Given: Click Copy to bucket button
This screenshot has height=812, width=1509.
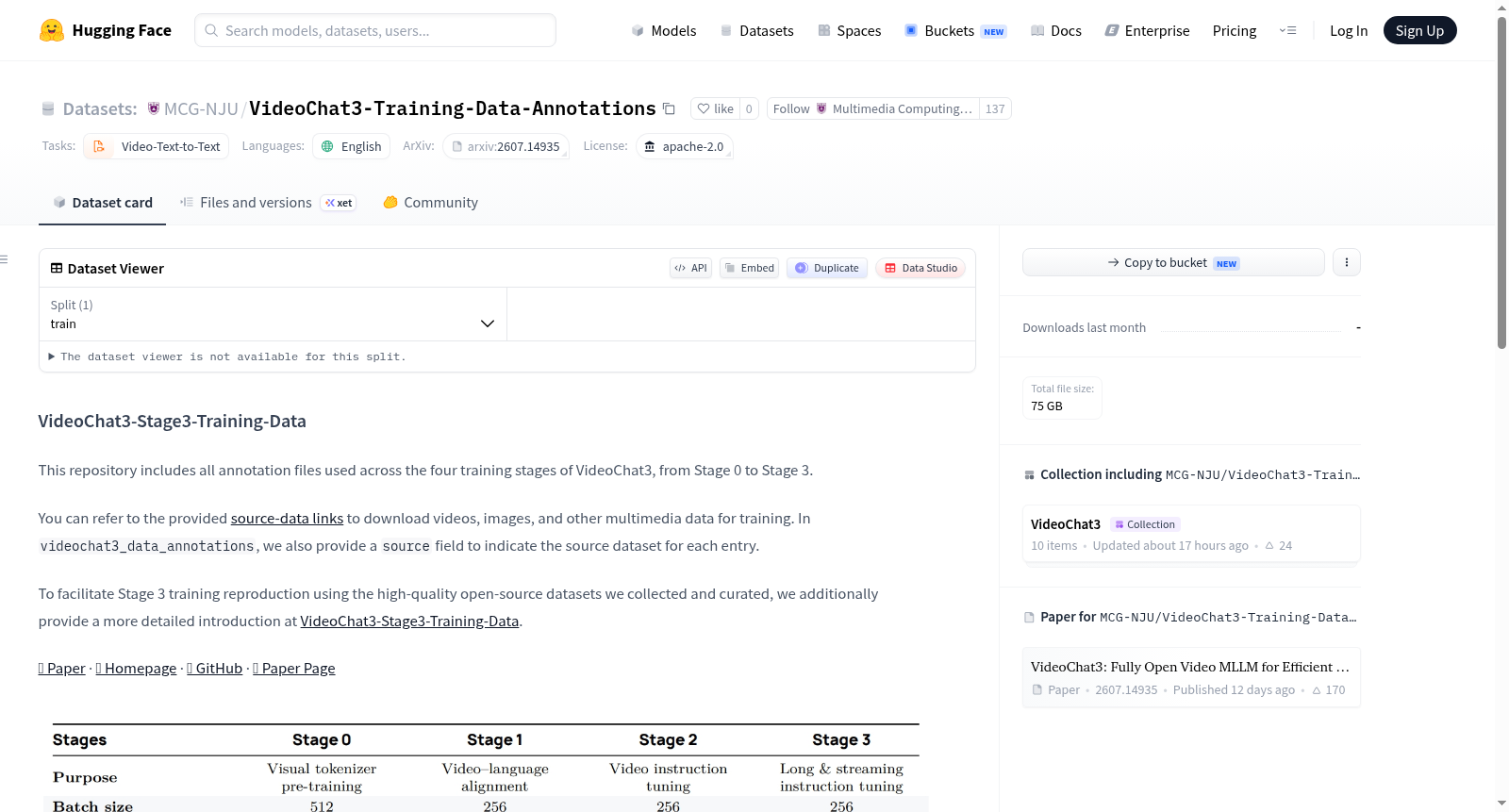Looking at the screenshot, I should (1173, 262).
